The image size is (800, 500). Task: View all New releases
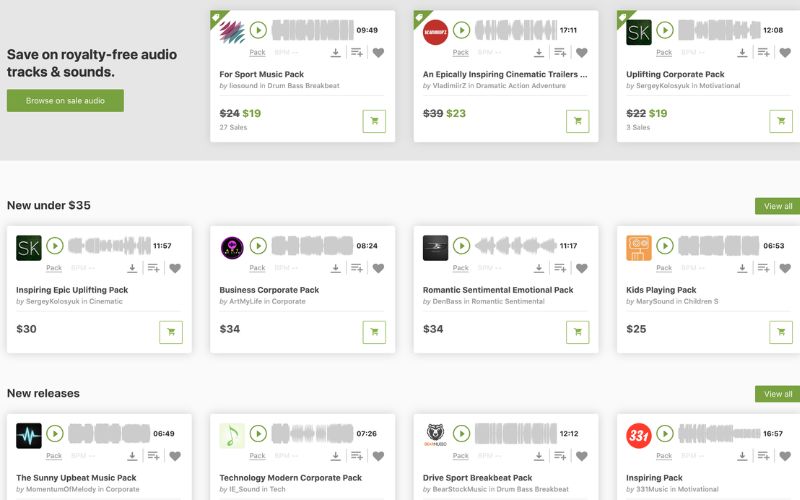778,394
